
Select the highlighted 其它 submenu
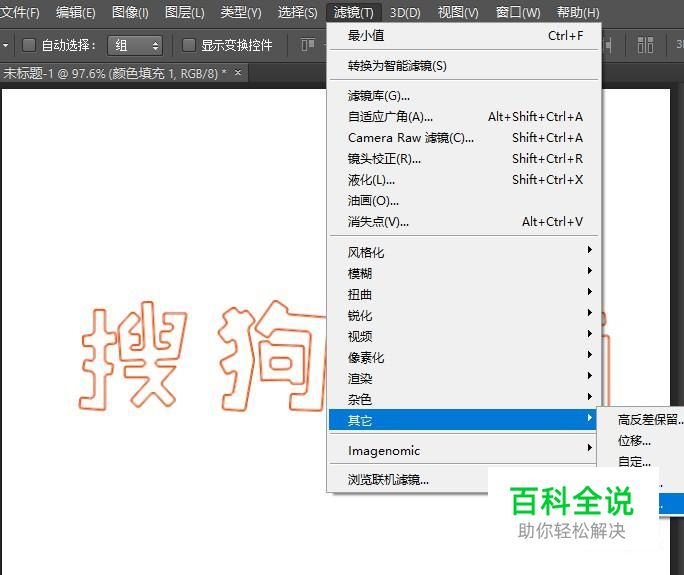(x=462, y=420)
